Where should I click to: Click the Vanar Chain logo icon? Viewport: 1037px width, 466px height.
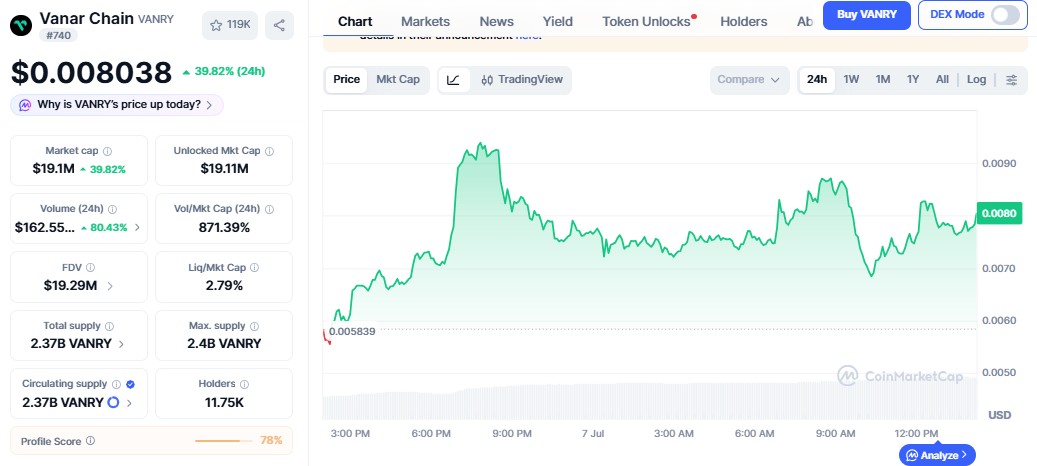(21, 25)
